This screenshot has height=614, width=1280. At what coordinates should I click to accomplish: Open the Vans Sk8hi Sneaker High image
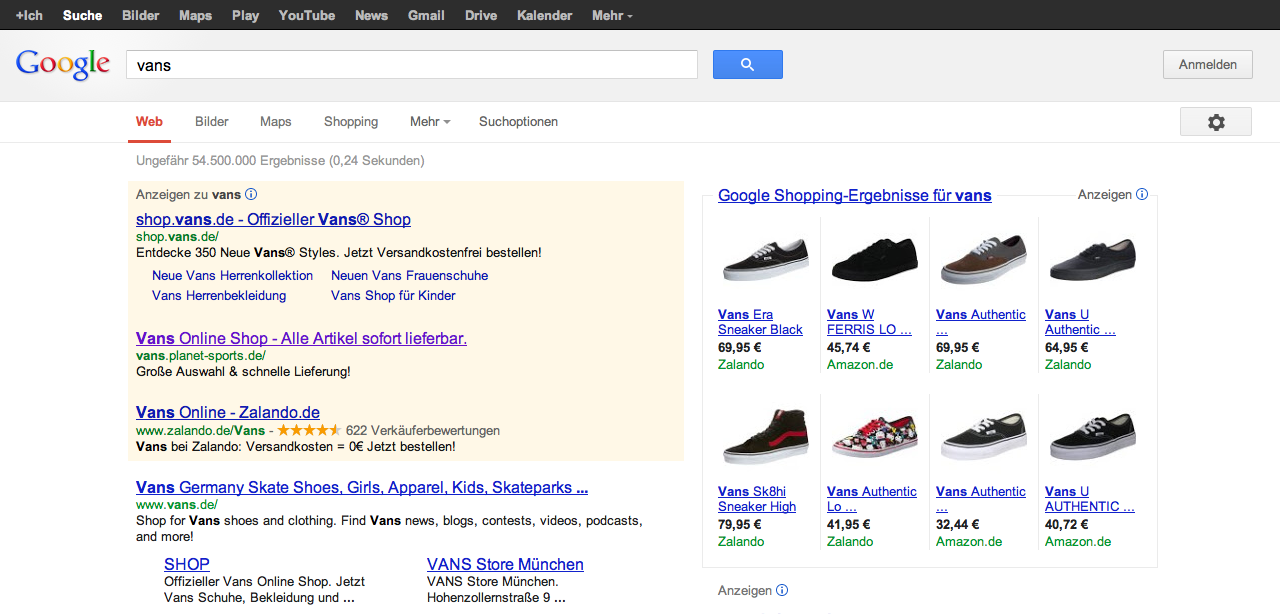[x=765, y=437]
